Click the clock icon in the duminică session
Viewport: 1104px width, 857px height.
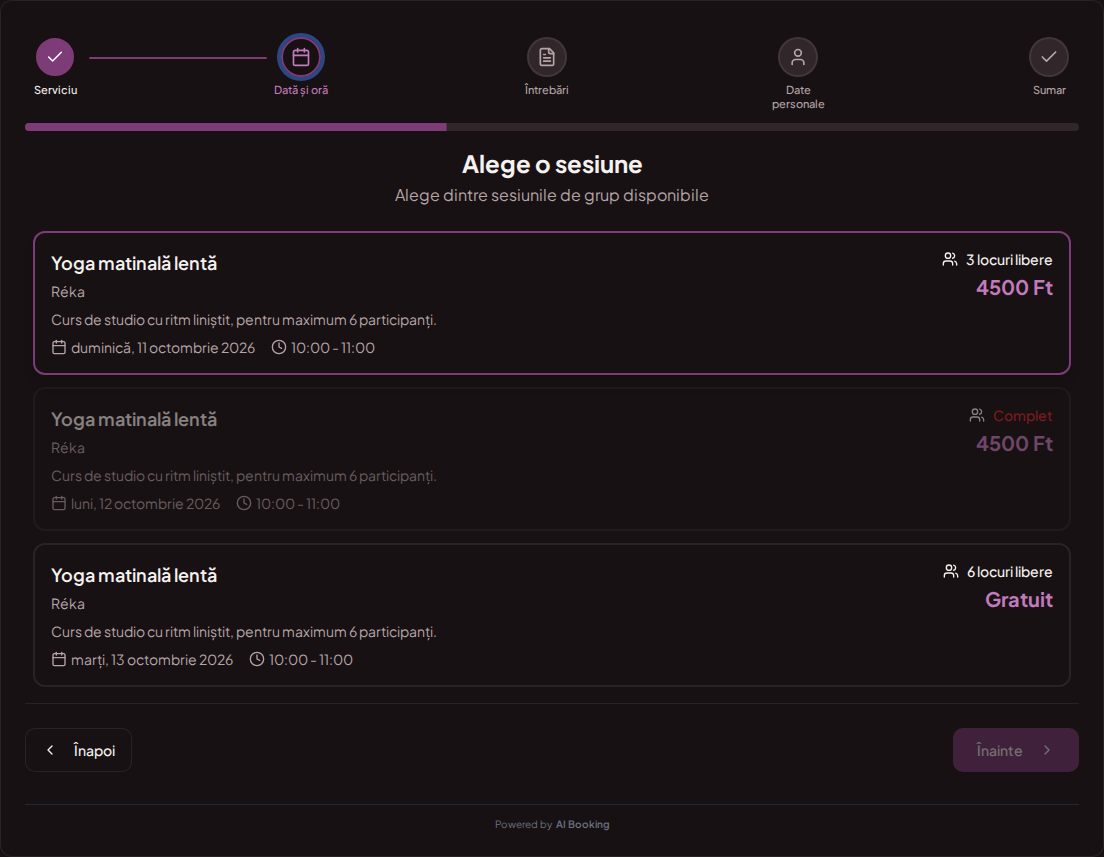279,347
